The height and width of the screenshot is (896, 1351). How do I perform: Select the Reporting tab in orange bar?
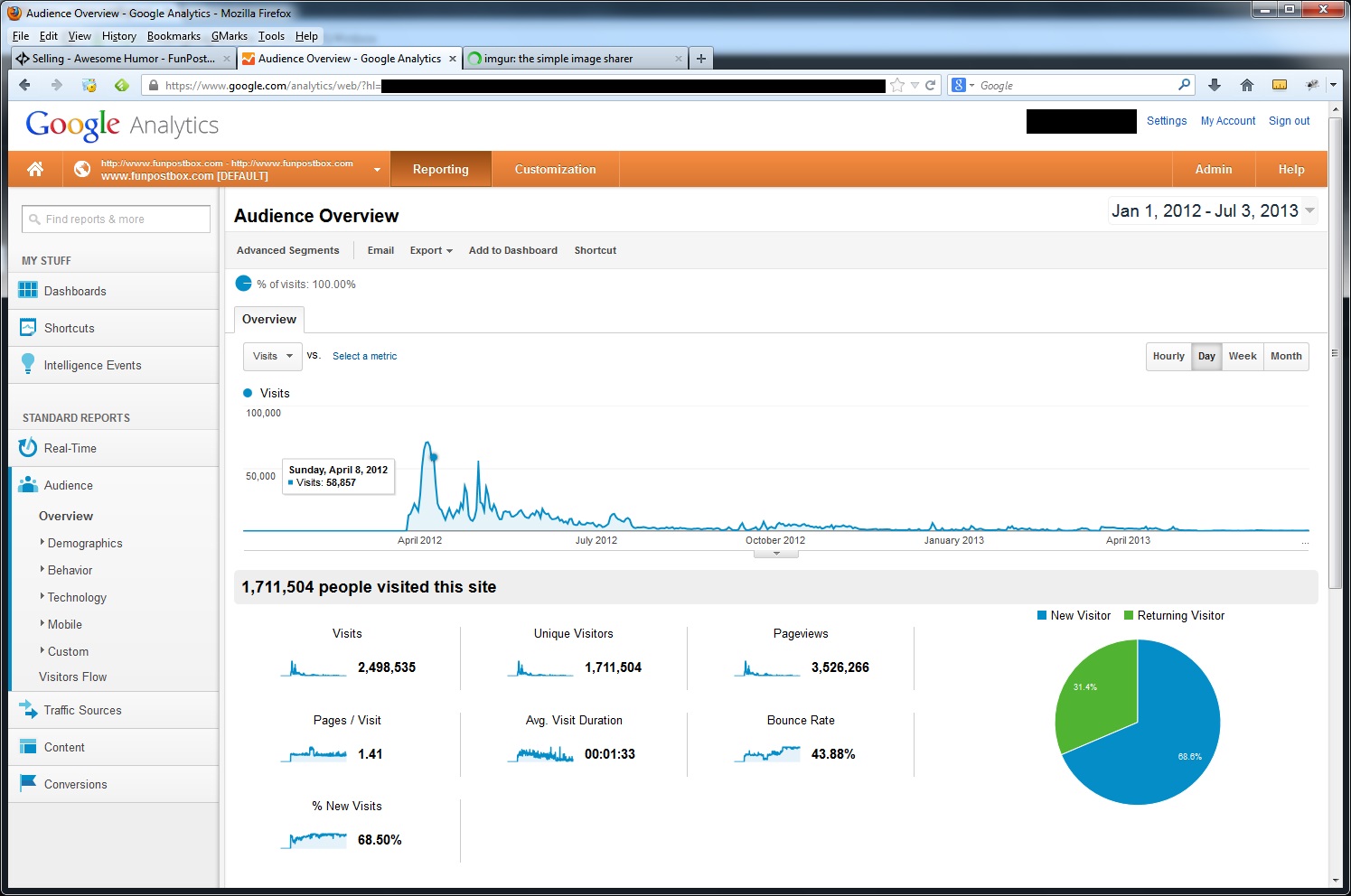[441, 169]
